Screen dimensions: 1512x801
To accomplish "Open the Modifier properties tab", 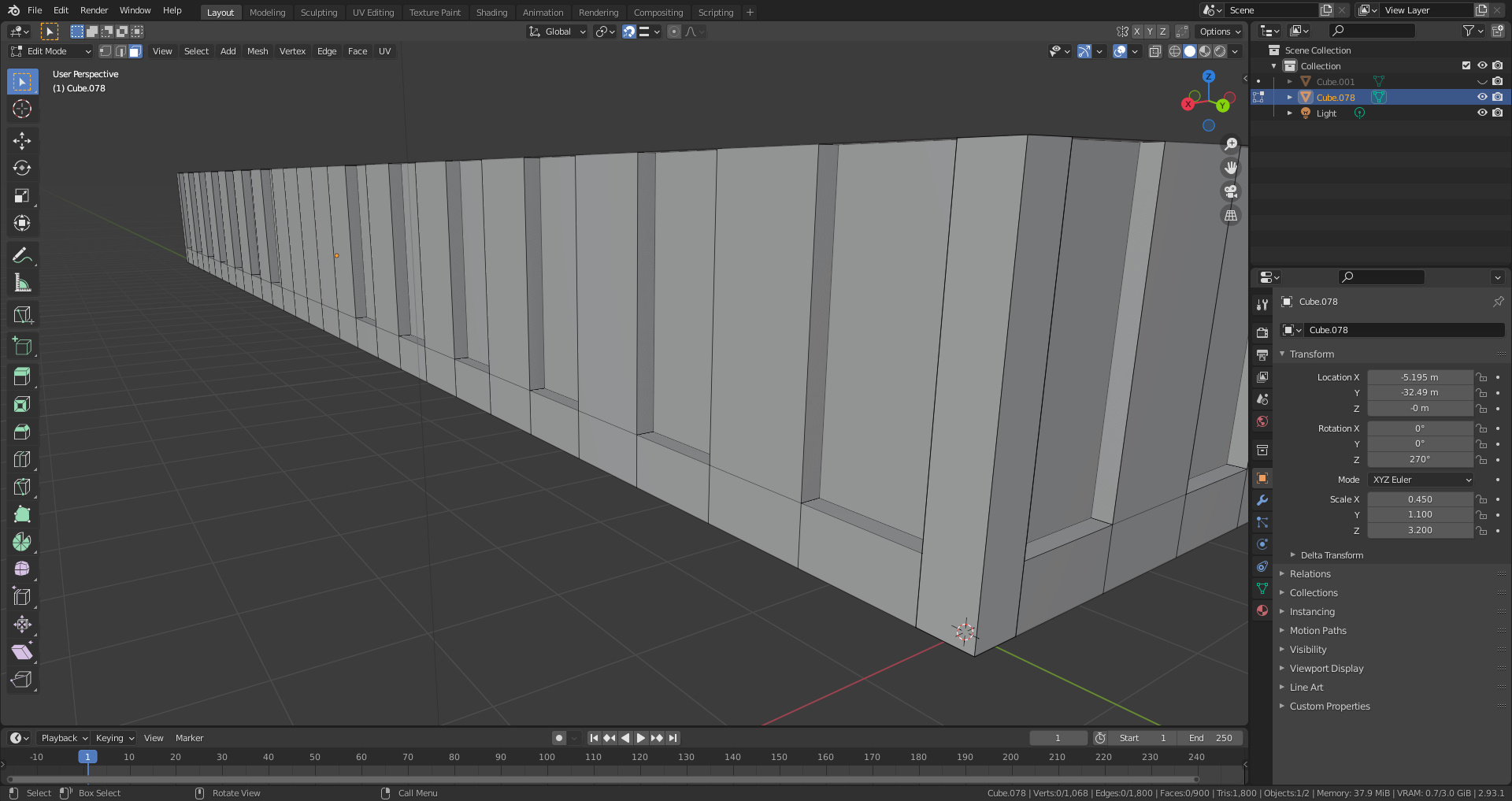I will point(1262,500).
